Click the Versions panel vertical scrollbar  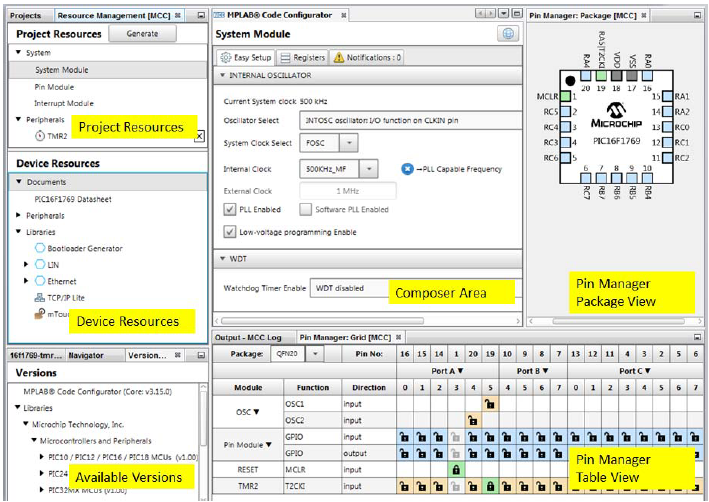click(x=203, y=418)
